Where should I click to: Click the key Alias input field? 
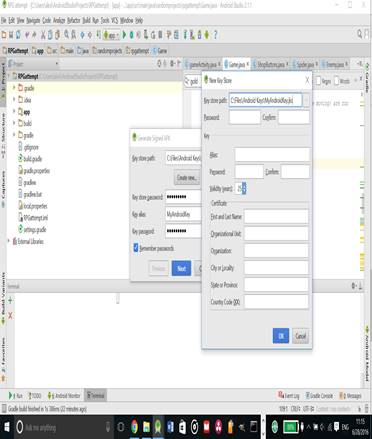tap(272, 155)
